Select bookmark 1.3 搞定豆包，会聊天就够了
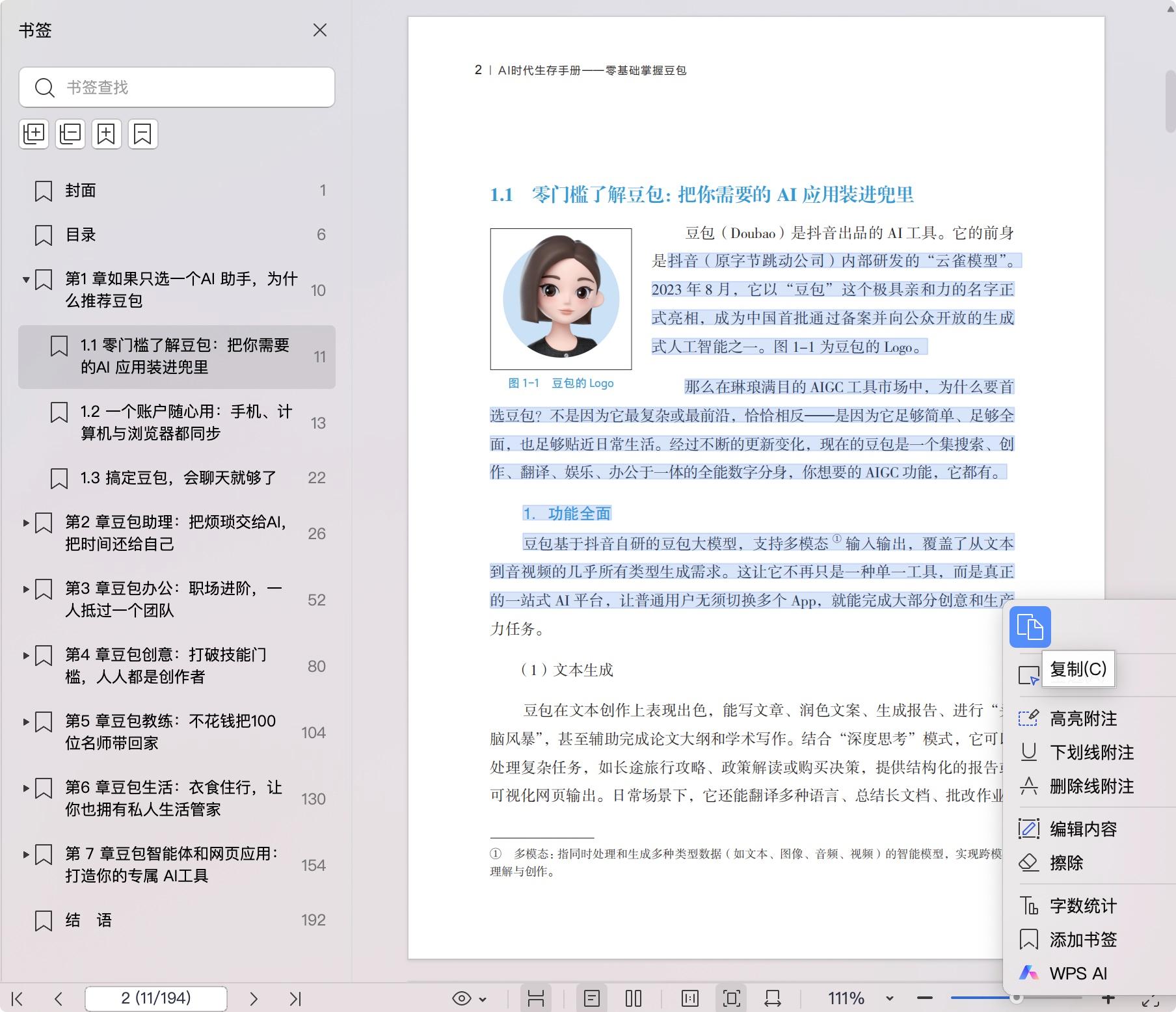 pyautogui.click(x=177, y=478)
